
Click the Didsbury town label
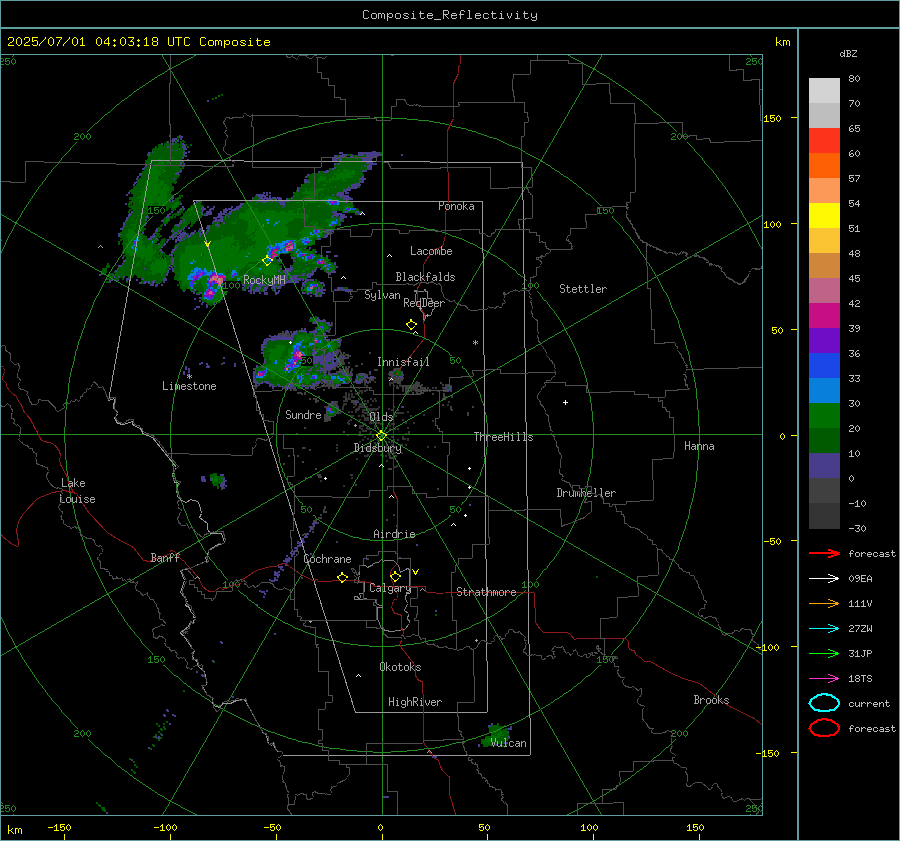tap(377, 448)
